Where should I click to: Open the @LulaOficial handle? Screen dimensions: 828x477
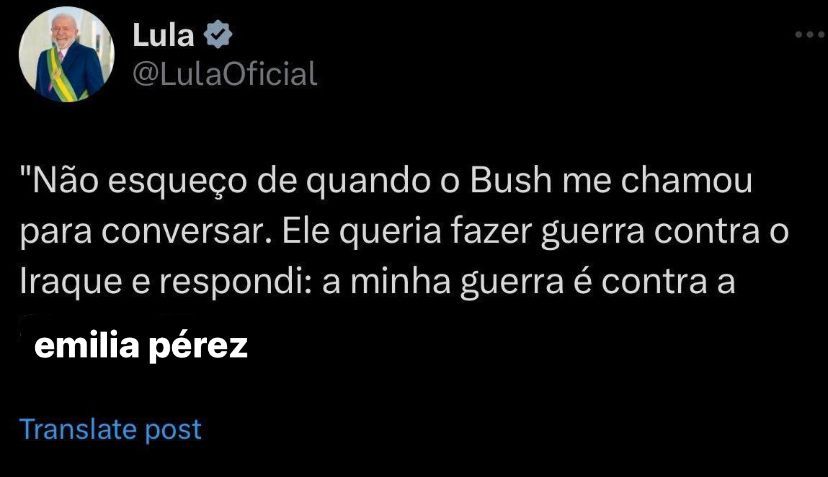coord(224,73)
